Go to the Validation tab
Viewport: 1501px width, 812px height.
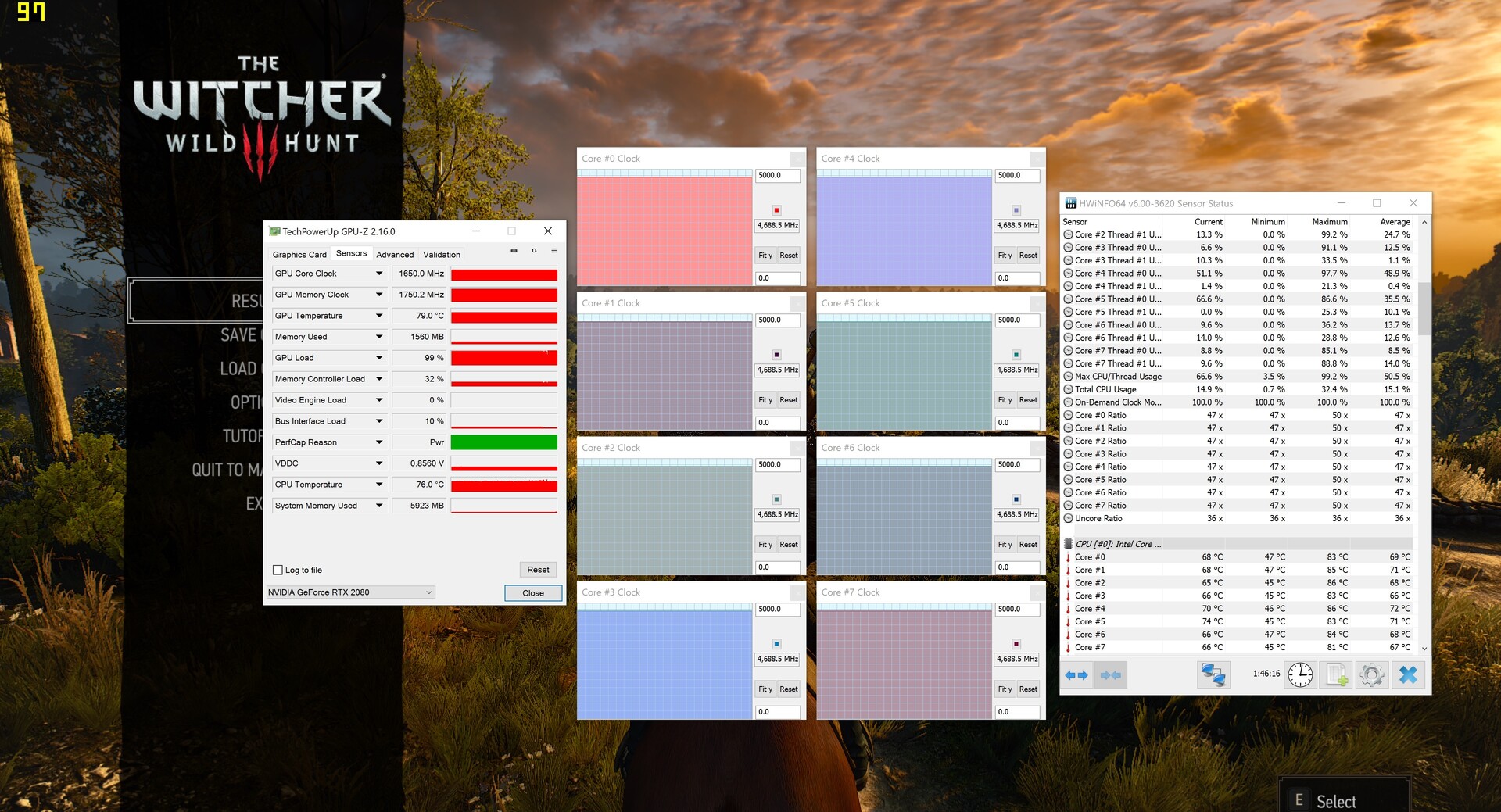[442, 255]
